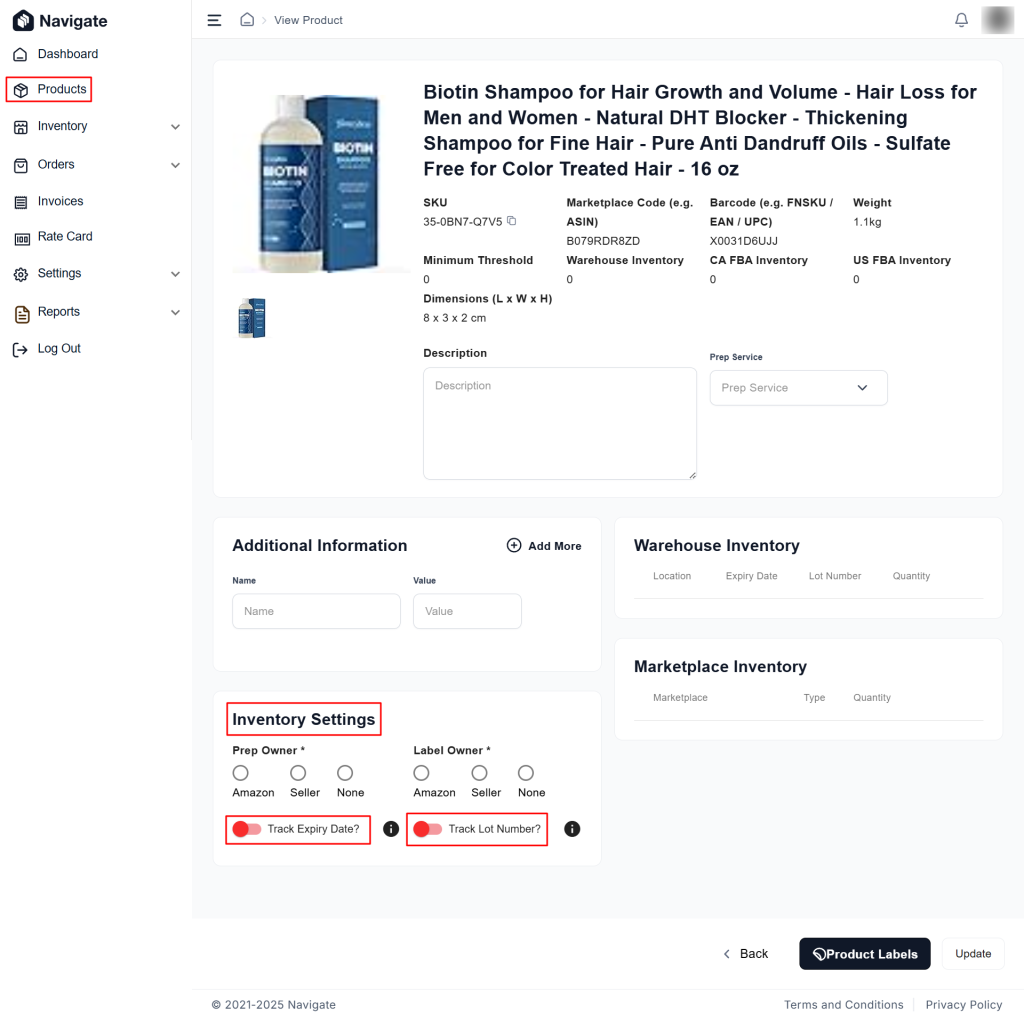Click the additional info Name field
This screenshot has width=1024, height=1022.
[316, 611]
